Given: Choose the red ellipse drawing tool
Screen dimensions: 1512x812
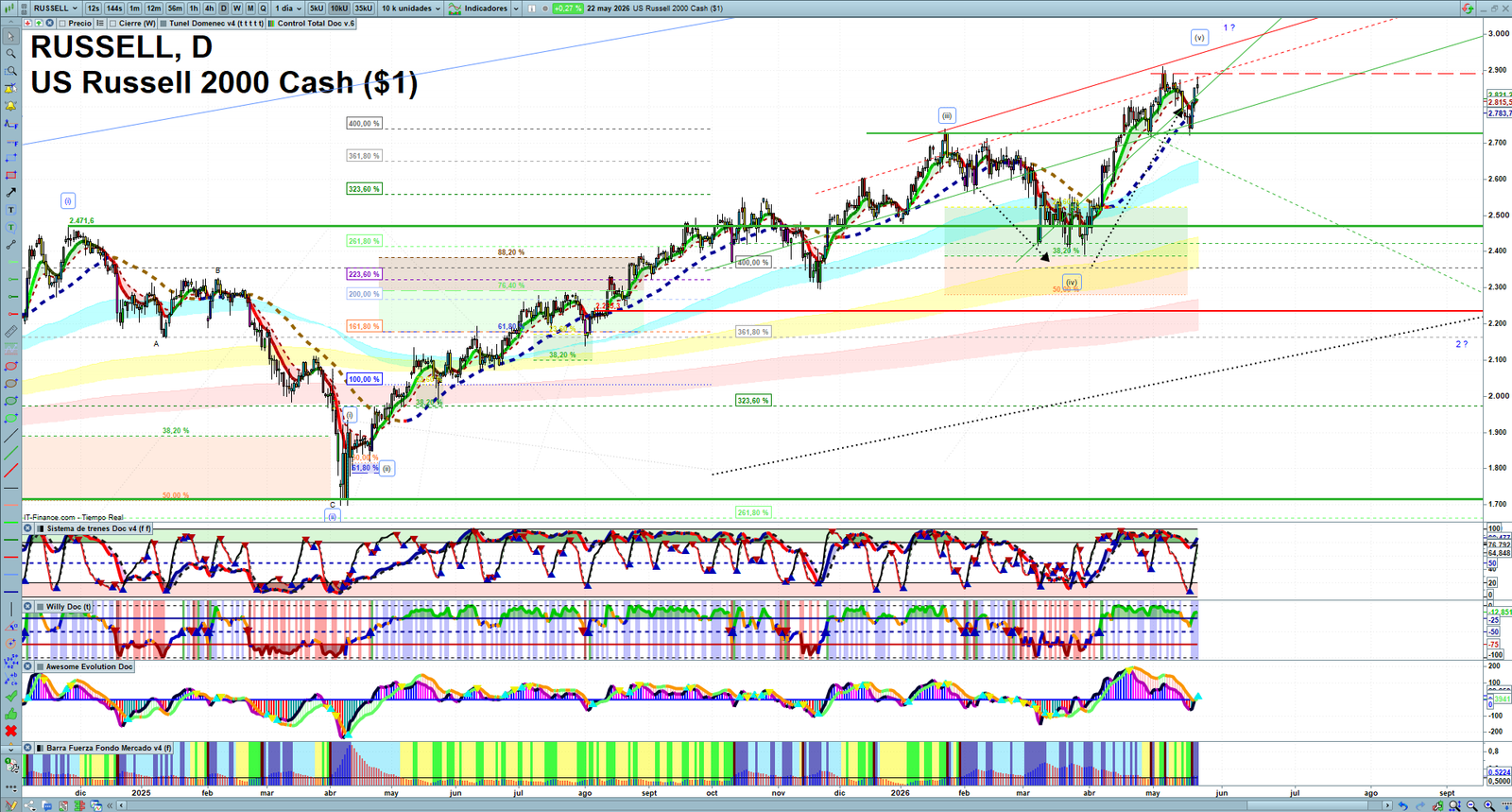Looking at the screenshot, I should coord(10,367).
